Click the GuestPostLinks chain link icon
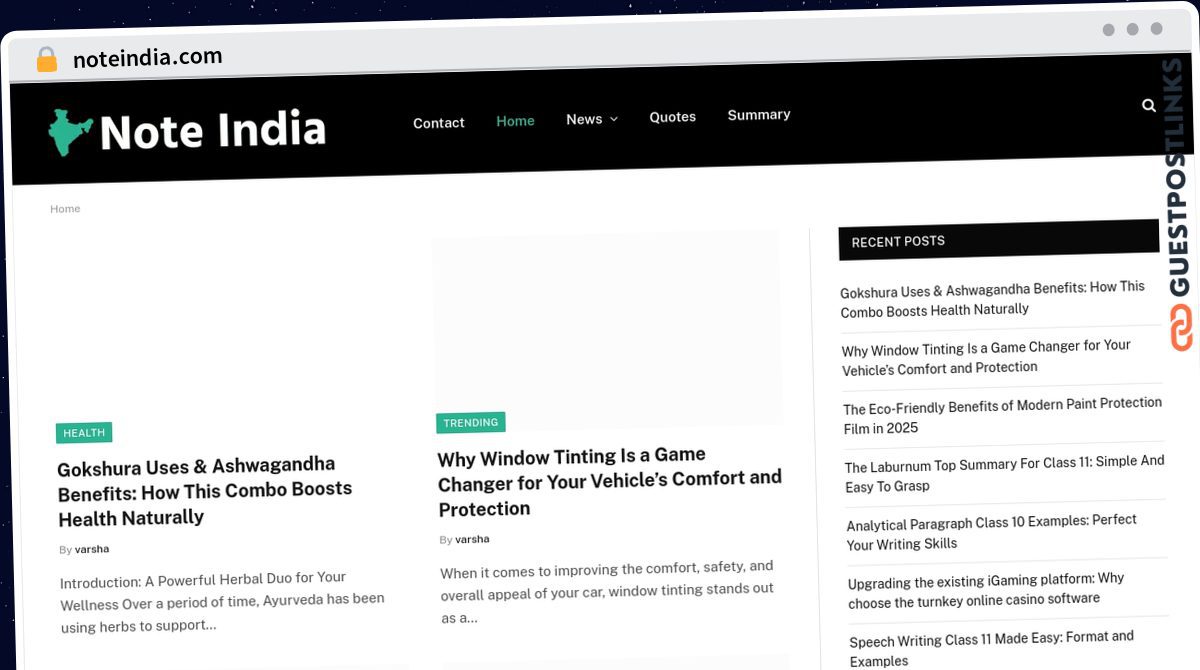The image size is (1200, 670). click(x=1181, y=328)
